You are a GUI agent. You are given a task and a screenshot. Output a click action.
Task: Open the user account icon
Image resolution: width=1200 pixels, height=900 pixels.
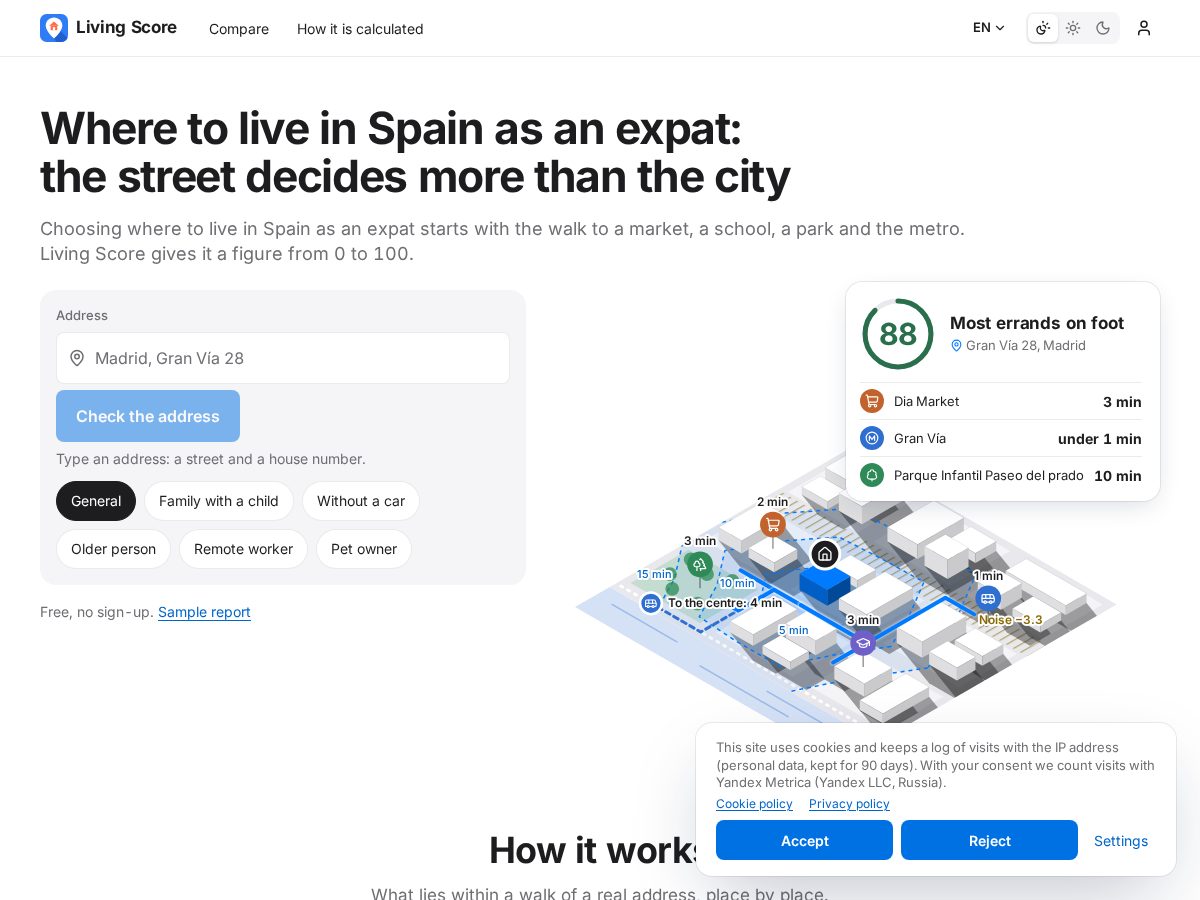(1144, 28)
